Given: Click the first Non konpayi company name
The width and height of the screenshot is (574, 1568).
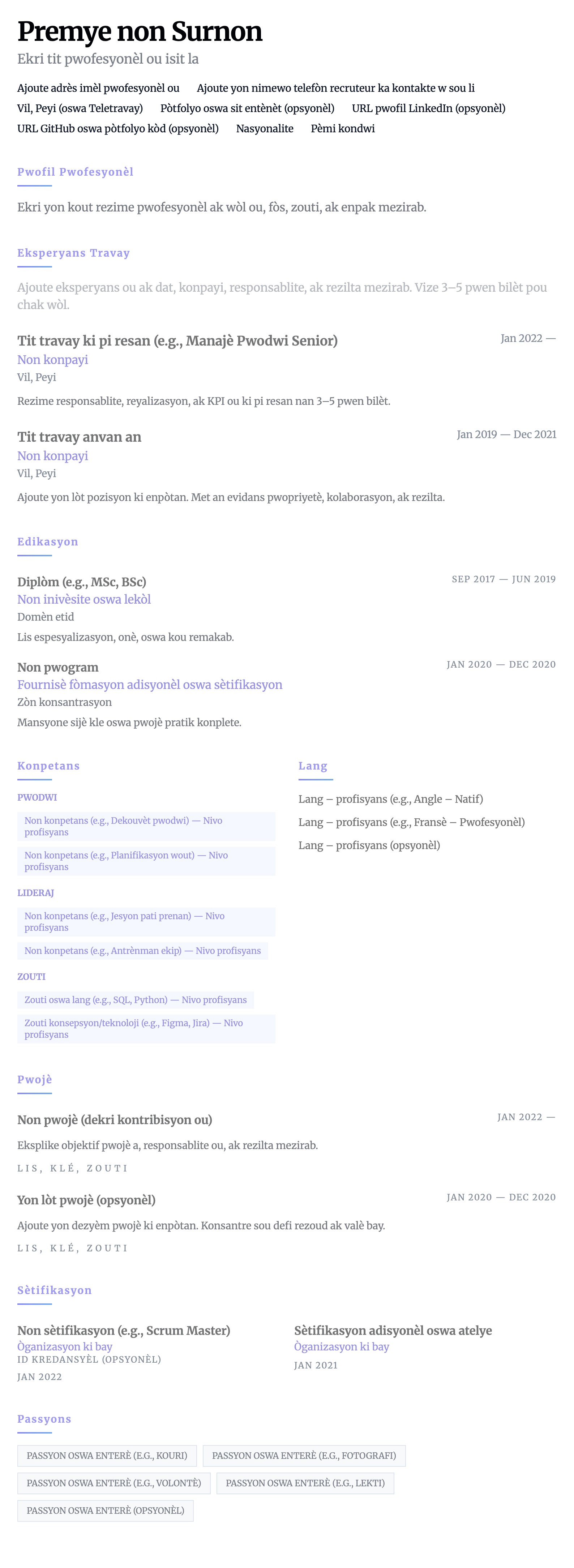Looking at the screenshot, I should coord(52,360).
